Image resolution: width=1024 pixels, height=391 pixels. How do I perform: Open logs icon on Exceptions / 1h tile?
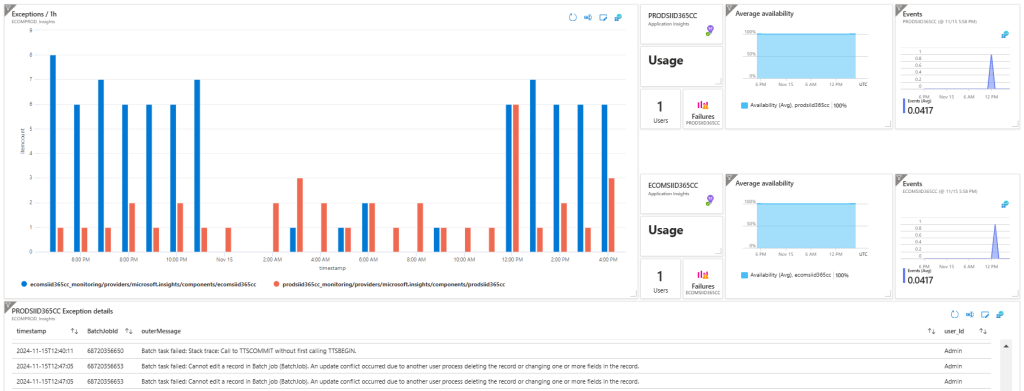618,17
